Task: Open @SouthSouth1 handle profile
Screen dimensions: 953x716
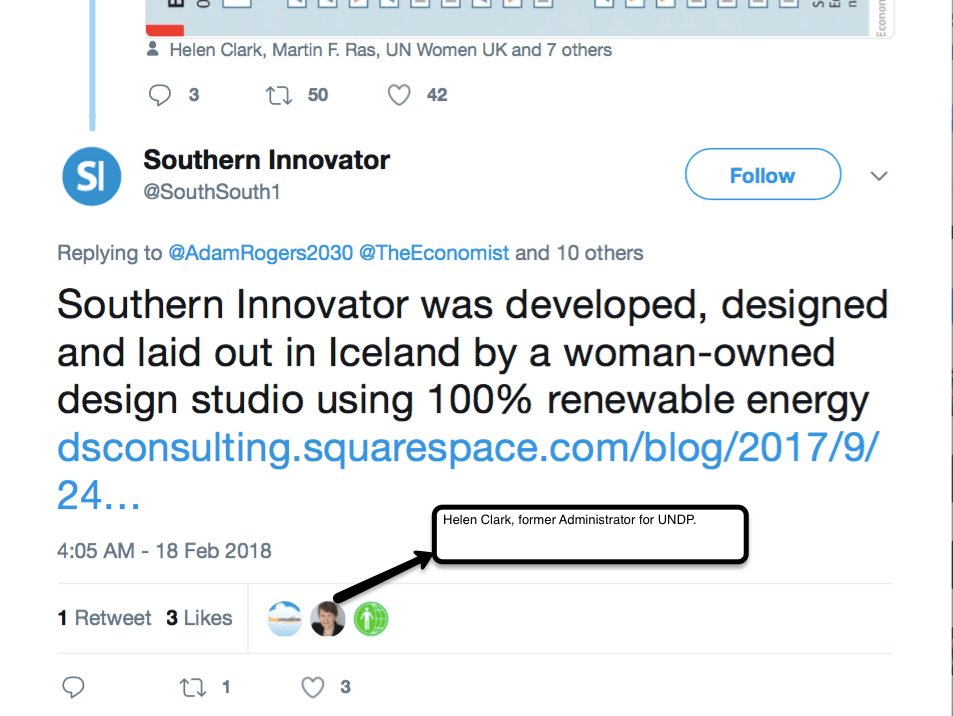Action: [211, 192]
